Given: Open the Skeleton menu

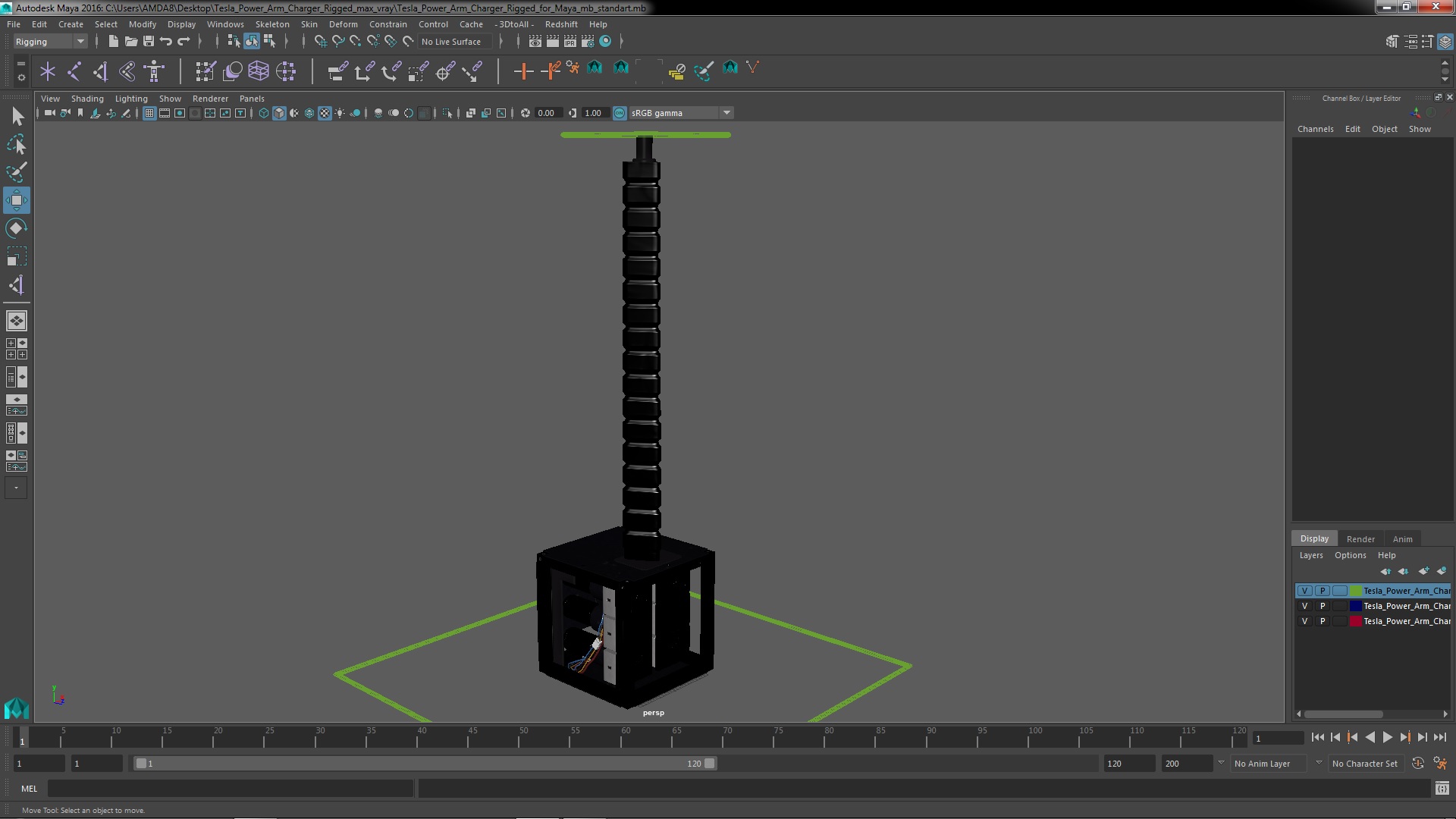Looking at the screenshot, I should (x=272, y=24).
